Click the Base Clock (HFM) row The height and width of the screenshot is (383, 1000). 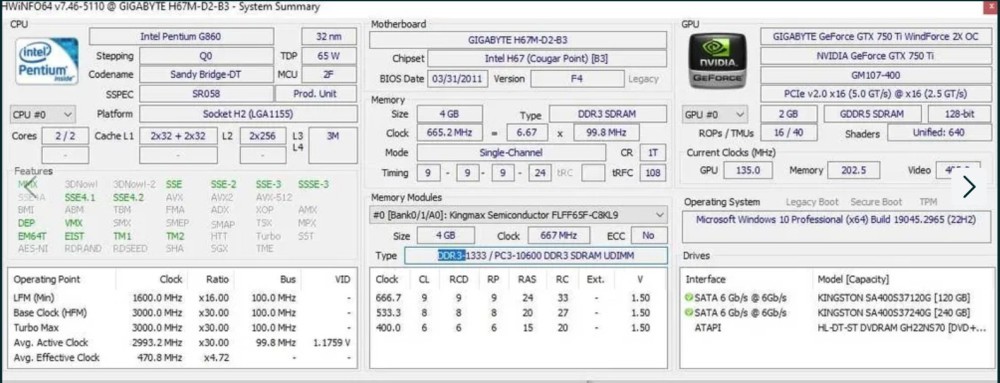(x=182, y=313)
